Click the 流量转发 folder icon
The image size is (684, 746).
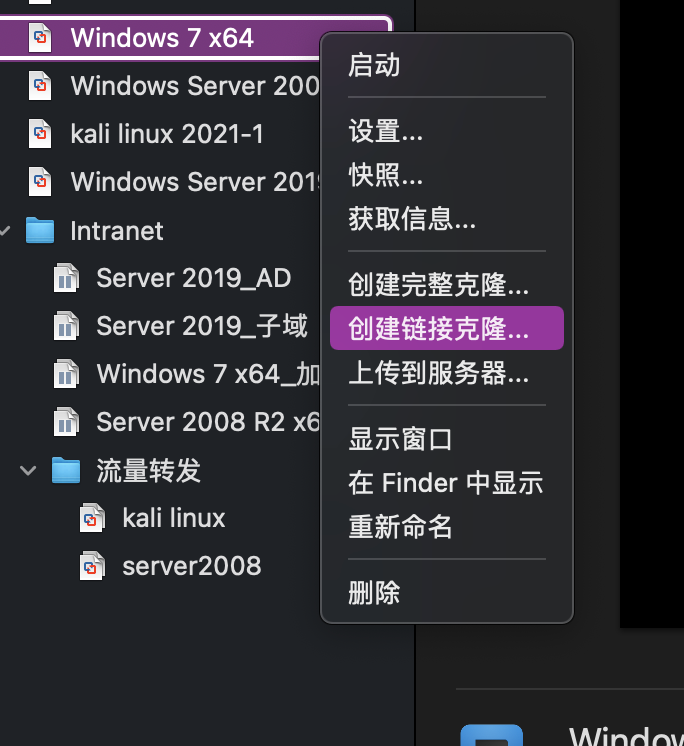[x=66, y=470]
